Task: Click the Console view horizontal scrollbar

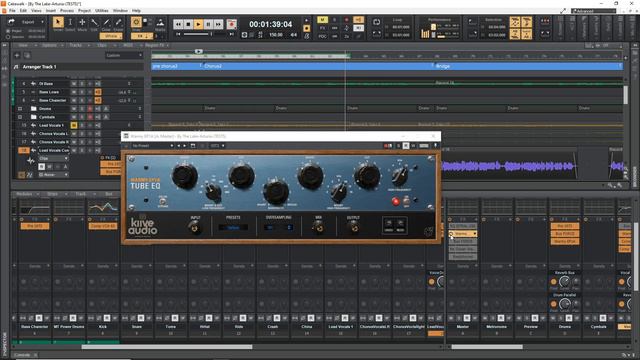Action: pos(167,347)
